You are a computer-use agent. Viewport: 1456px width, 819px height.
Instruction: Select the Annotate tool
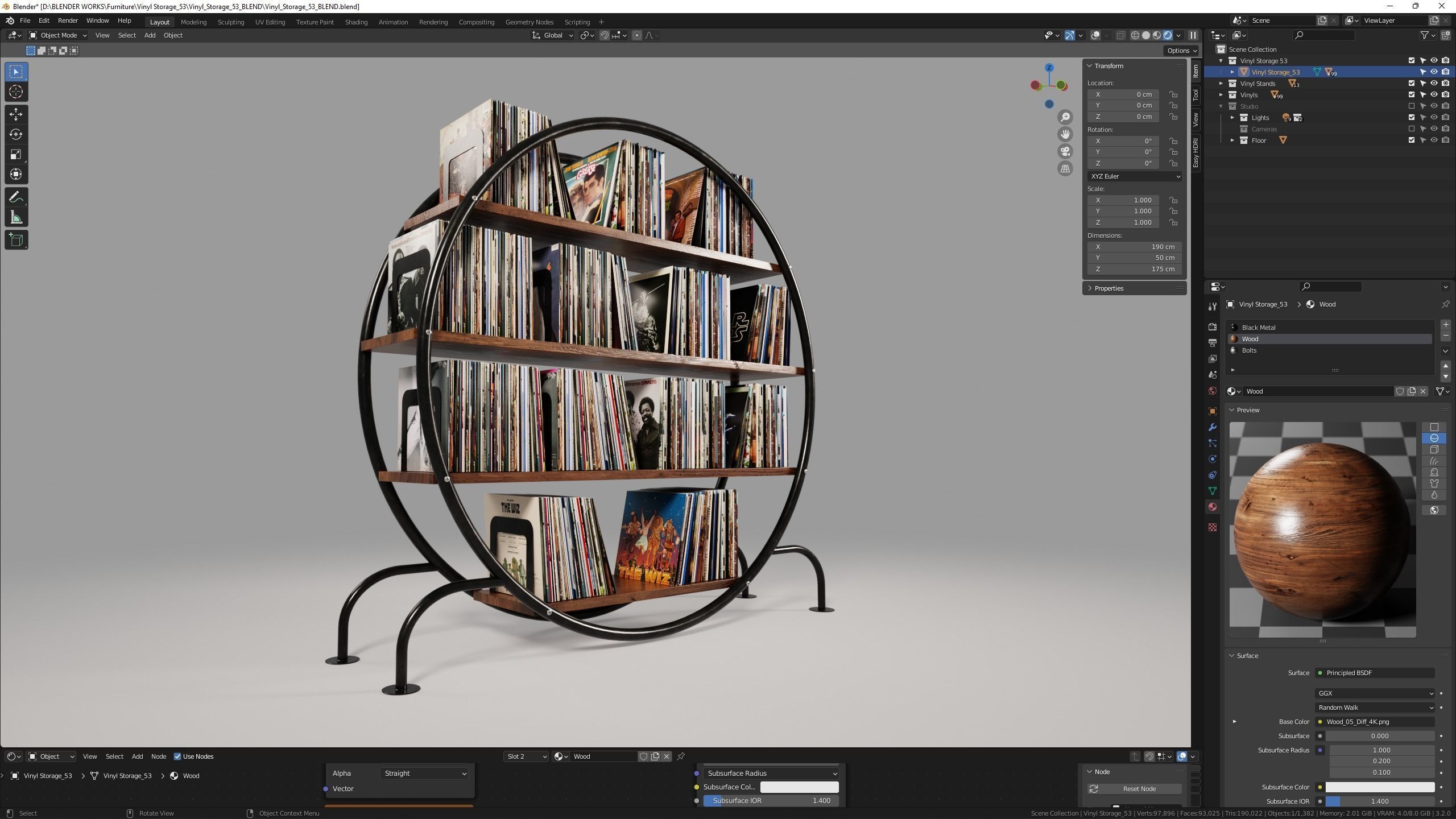16,197
